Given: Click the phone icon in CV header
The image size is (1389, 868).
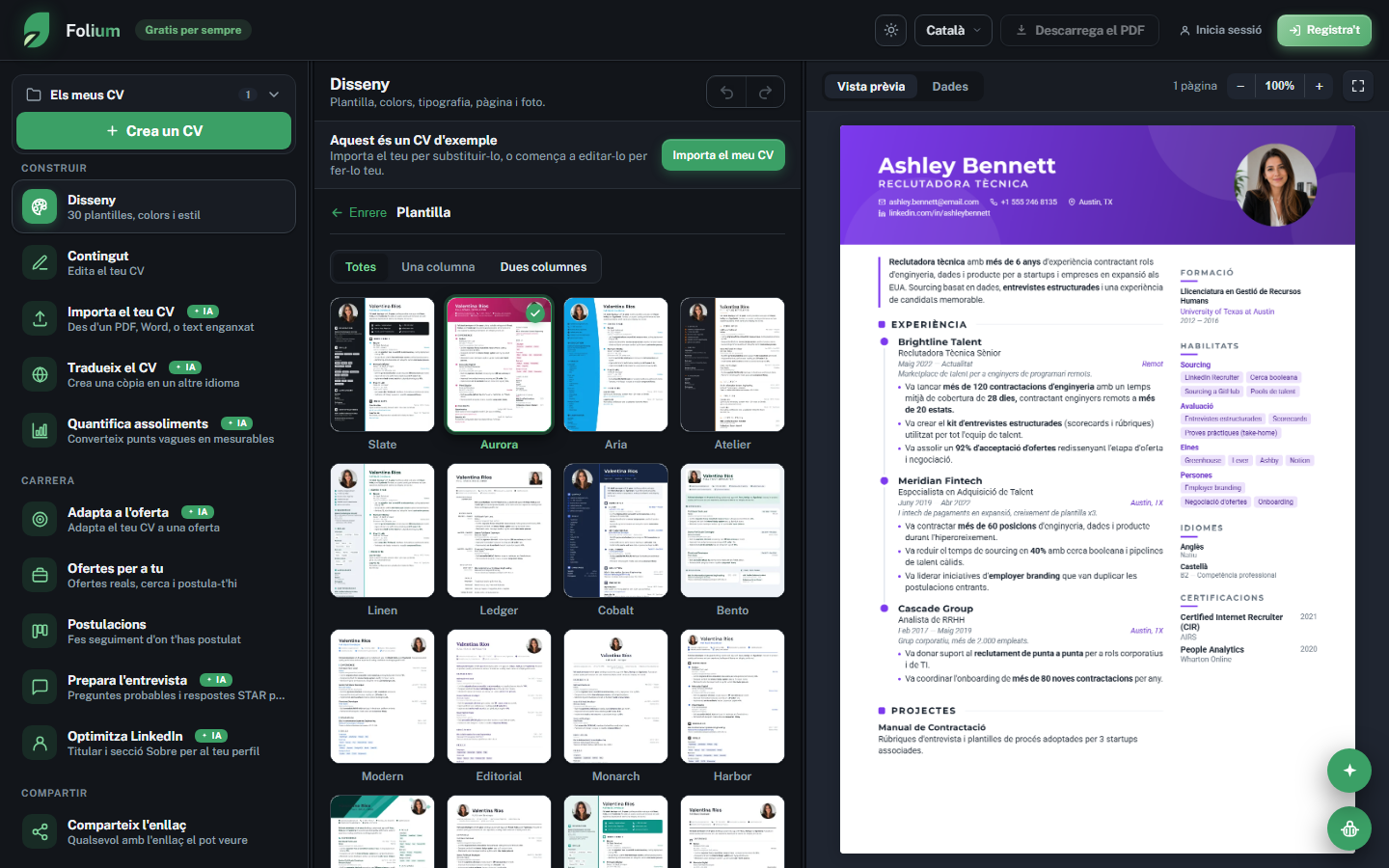Looking at the screenshot, I should (994, 202).
